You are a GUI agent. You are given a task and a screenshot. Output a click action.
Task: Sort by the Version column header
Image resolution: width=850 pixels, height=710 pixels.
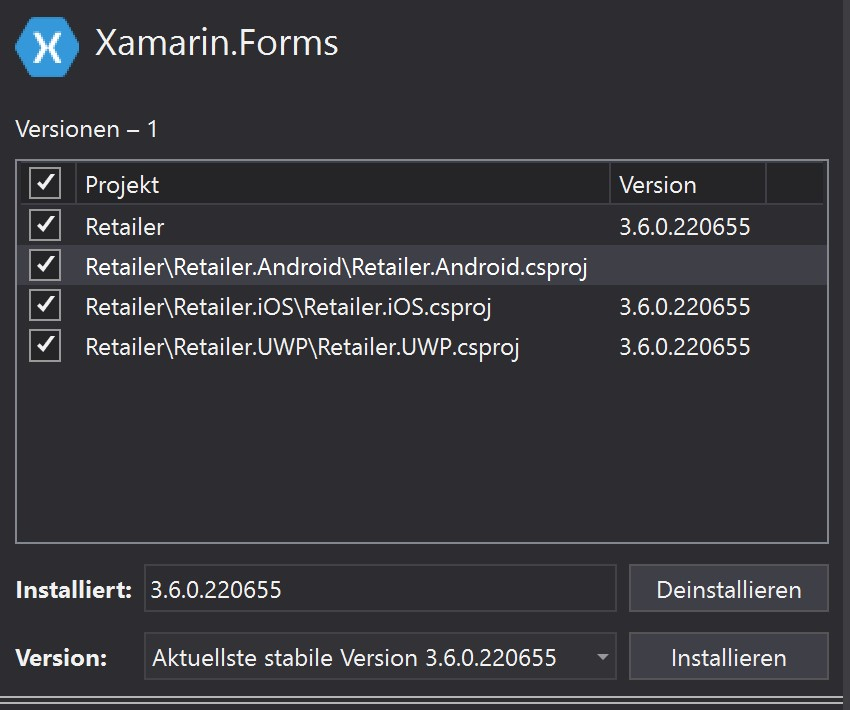click(688, 184)
